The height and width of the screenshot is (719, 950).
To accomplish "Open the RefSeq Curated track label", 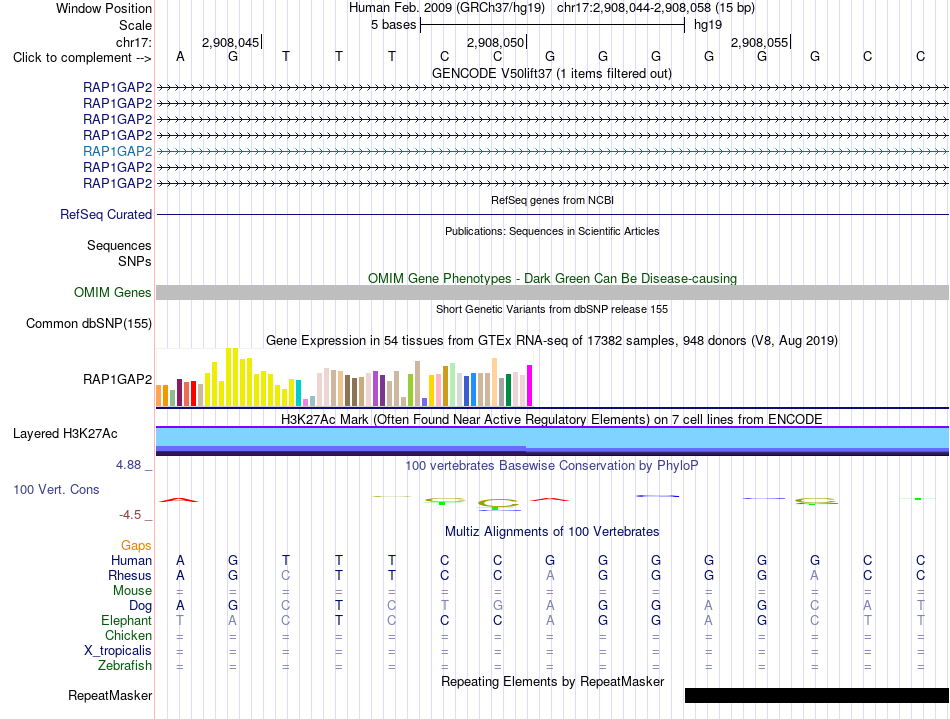I will [106, 214].
